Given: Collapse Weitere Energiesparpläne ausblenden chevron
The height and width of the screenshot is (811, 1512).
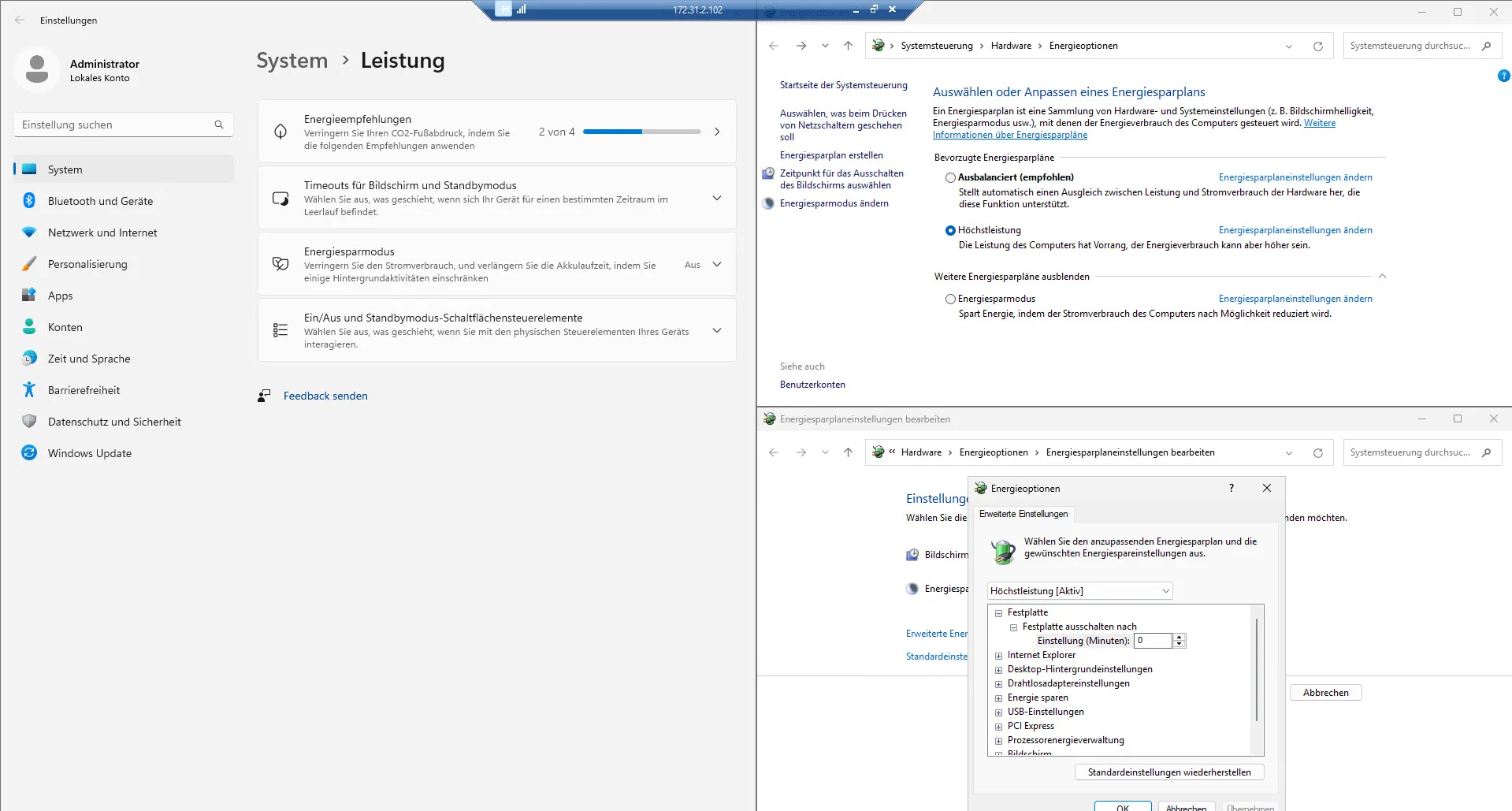Looking at the screenshot, I should (1382, 277).
